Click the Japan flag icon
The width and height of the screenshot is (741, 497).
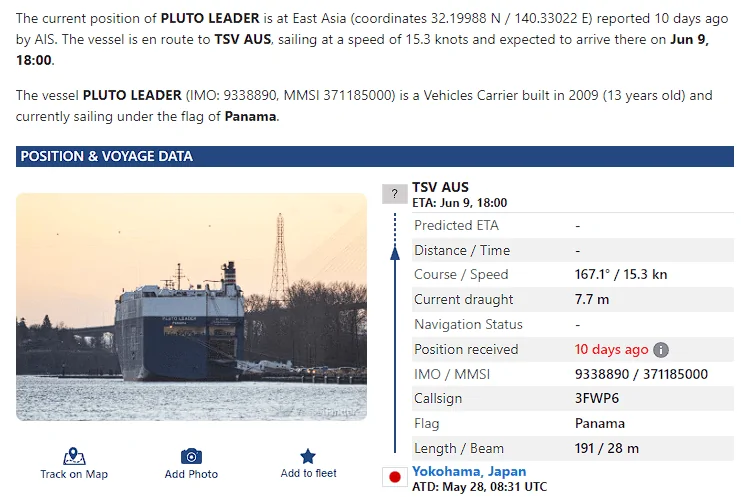coord(395,477)
